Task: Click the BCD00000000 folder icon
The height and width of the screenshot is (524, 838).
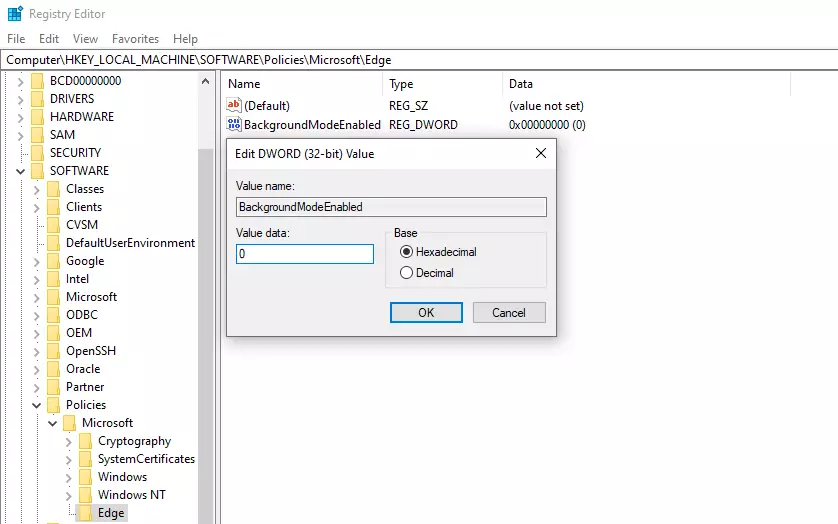Action: click(37, 81)
